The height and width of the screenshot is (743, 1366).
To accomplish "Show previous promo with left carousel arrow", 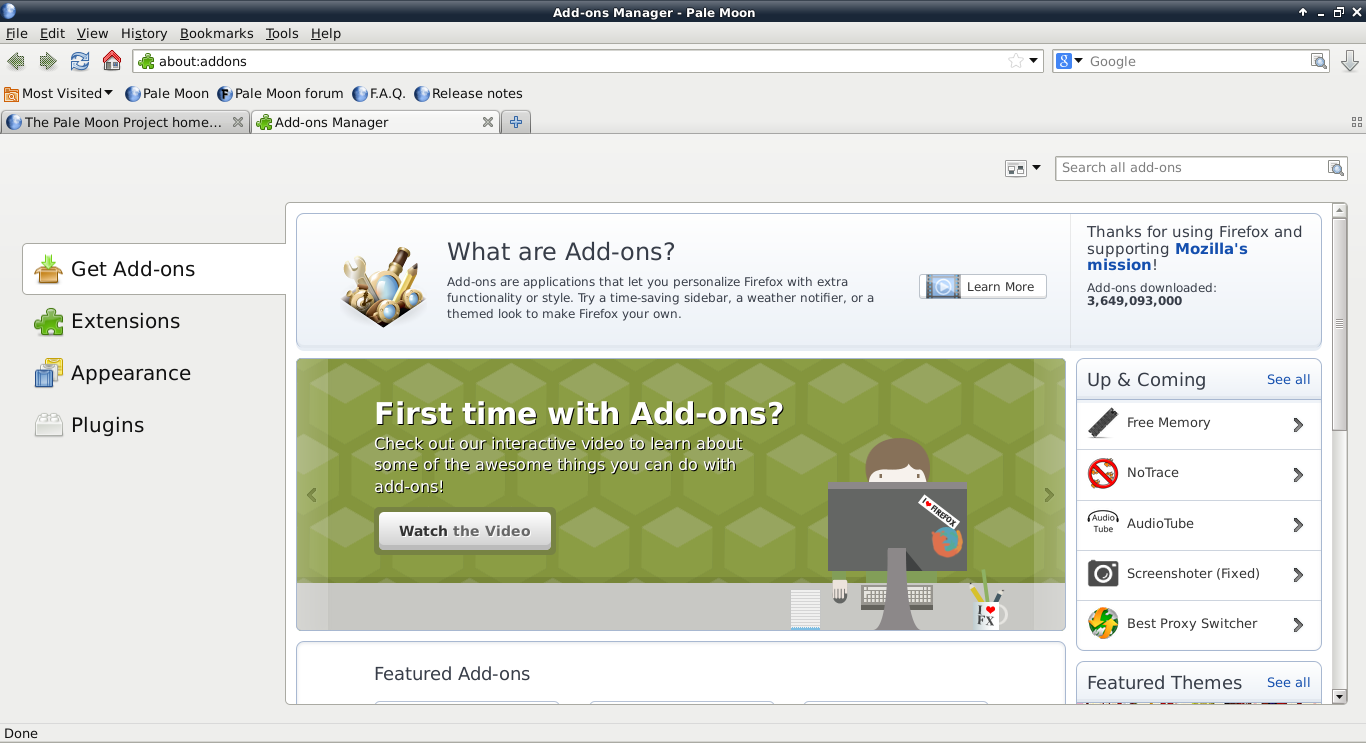I will click(x=312, y=495).
